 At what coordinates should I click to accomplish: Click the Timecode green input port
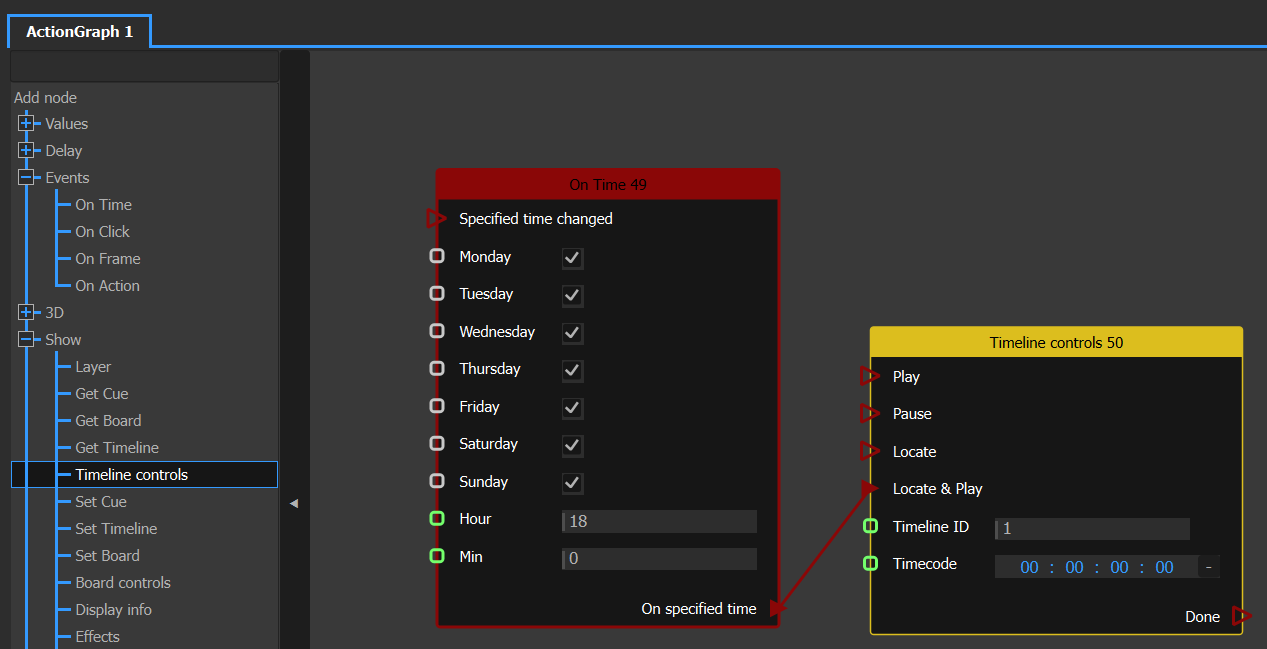[871, 564]
